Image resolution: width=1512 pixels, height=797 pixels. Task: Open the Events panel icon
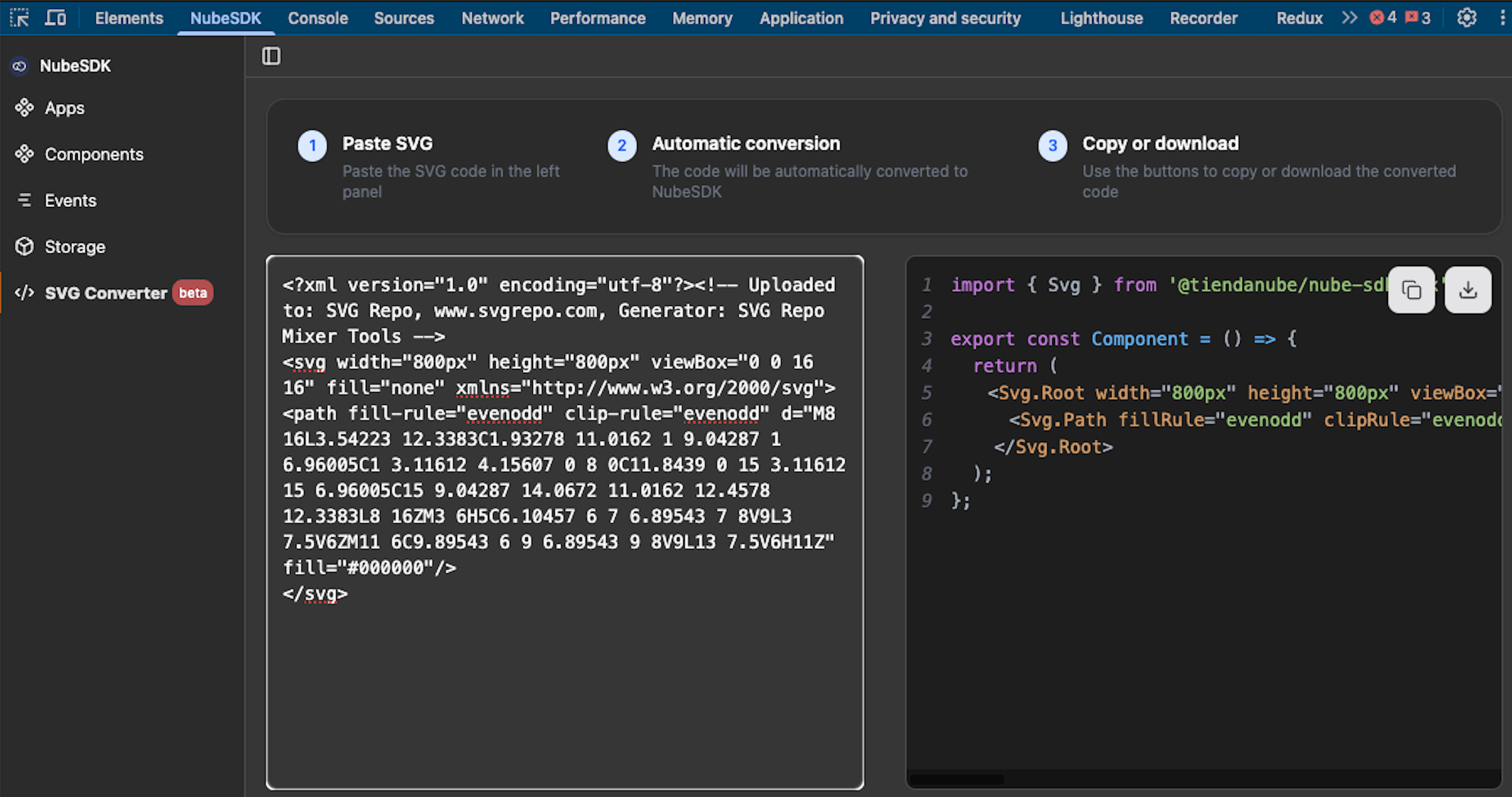coord(25,200)
